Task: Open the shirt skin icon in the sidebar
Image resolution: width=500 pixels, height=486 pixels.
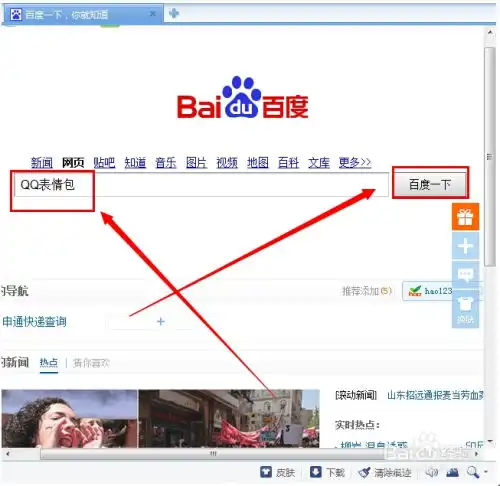Action: [465, 310]
